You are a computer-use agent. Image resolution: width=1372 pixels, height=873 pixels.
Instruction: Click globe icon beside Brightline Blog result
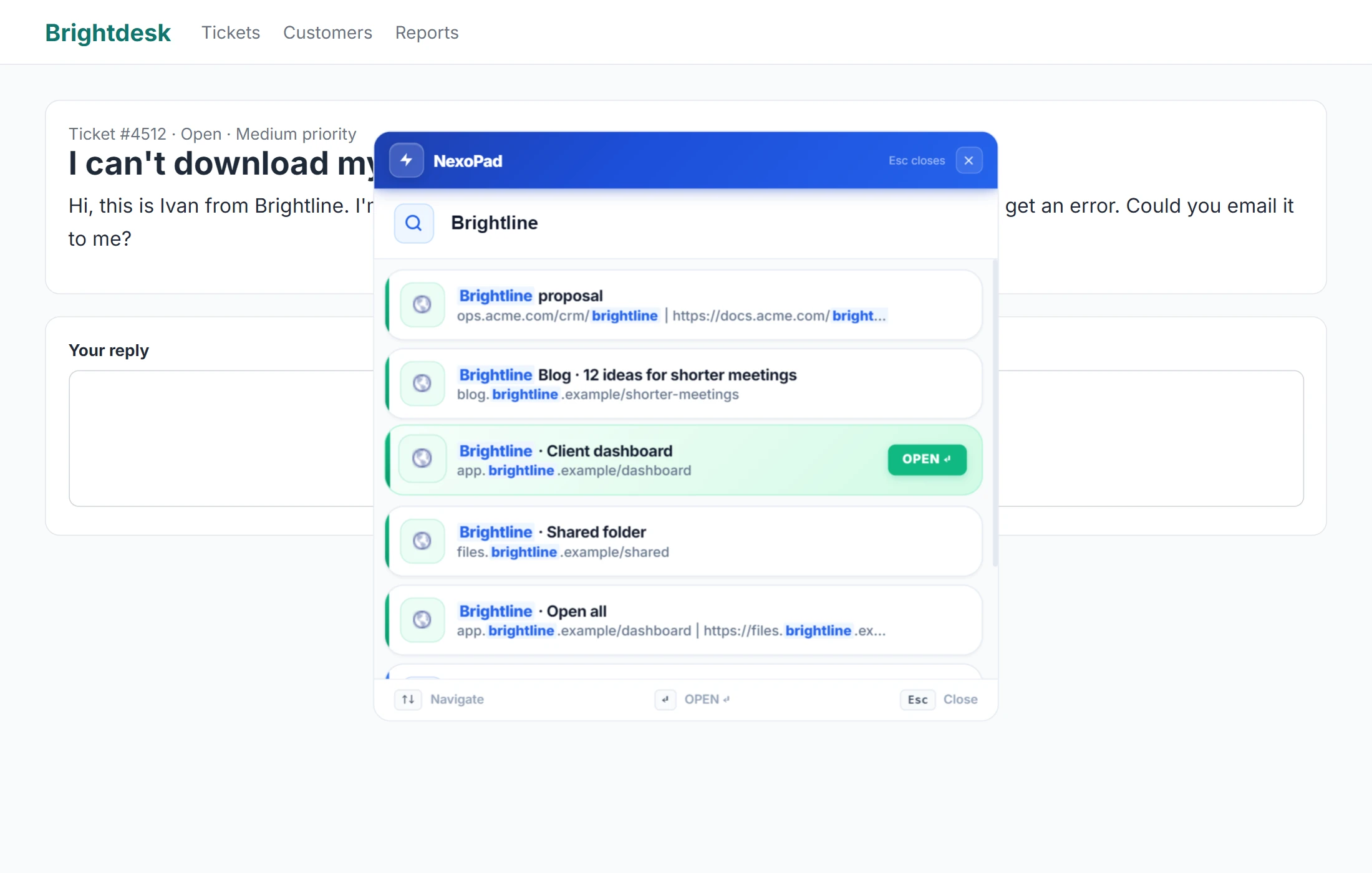422,383
